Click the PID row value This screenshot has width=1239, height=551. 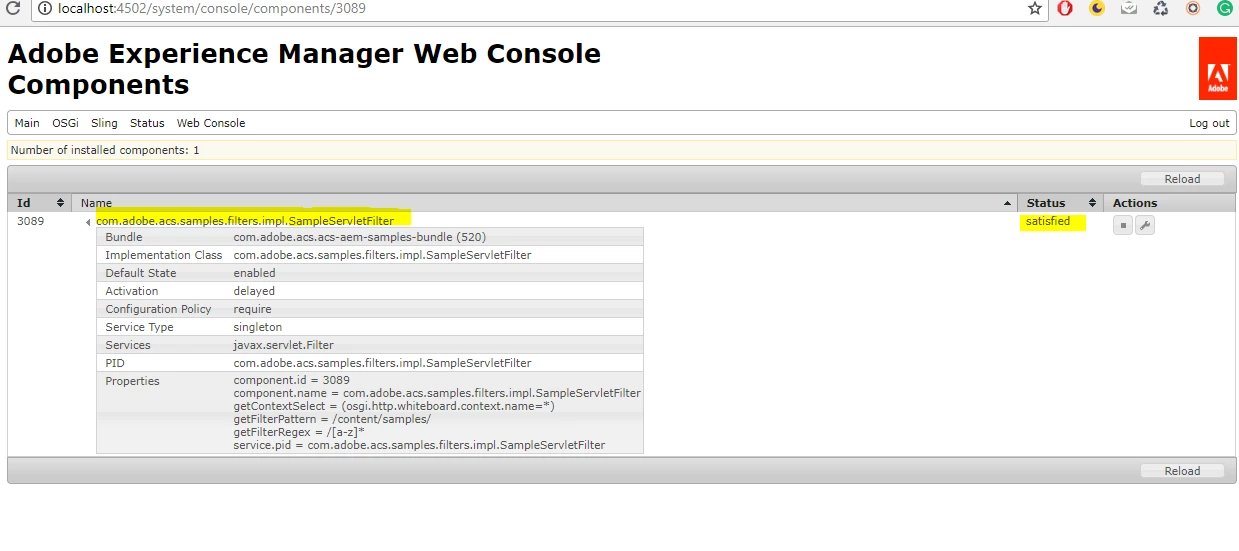[x=382, y=363]
